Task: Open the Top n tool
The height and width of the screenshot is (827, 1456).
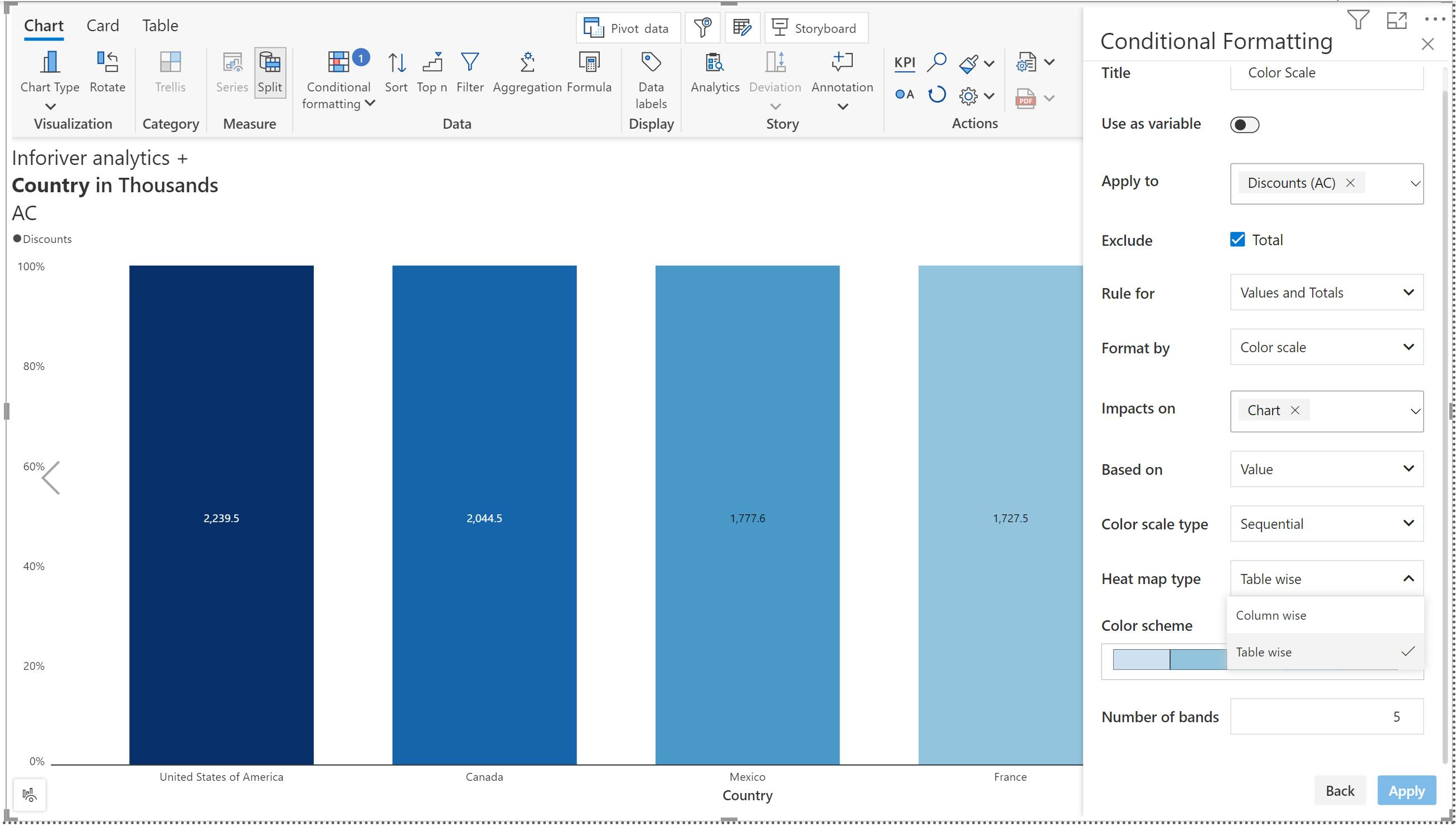Action: coord(432,62)
